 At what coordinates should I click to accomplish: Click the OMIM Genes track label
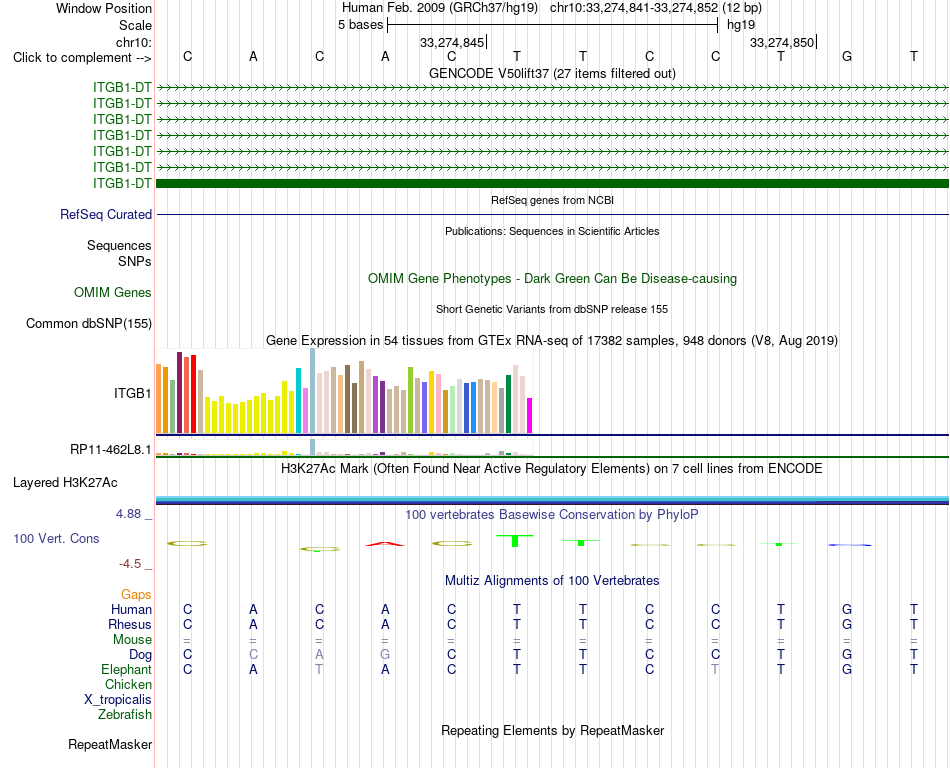113,293
